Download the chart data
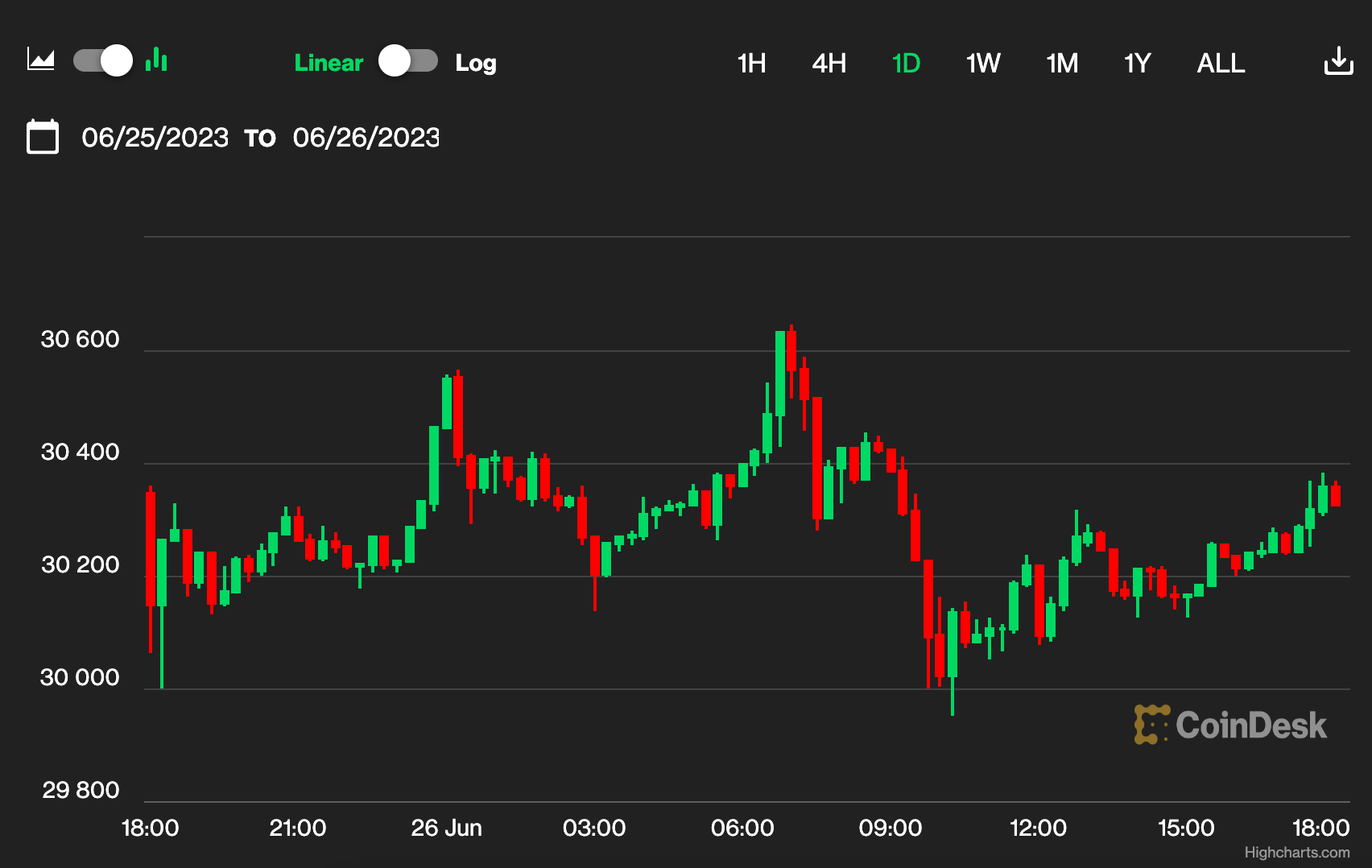Screen dimensions: 1372x868 [1338, 60]
